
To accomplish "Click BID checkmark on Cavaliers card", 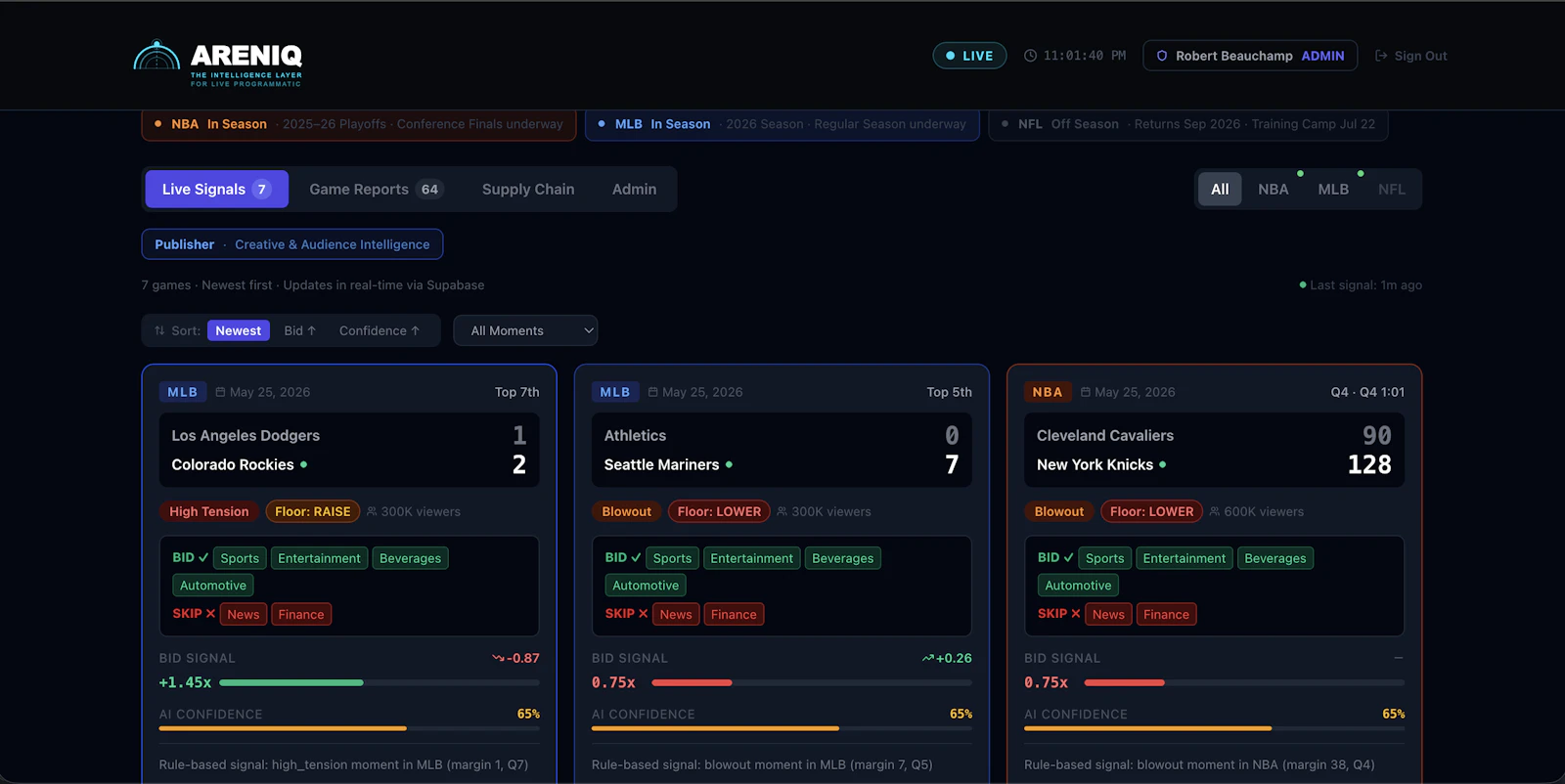I will [x=1068, y=557].
